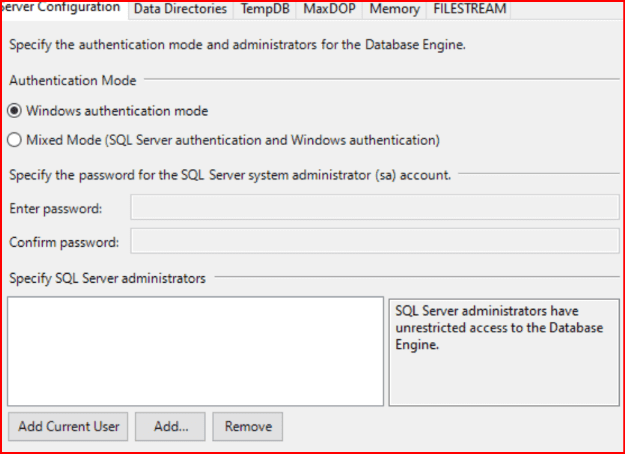Click the Enter password field

(374, 208)
